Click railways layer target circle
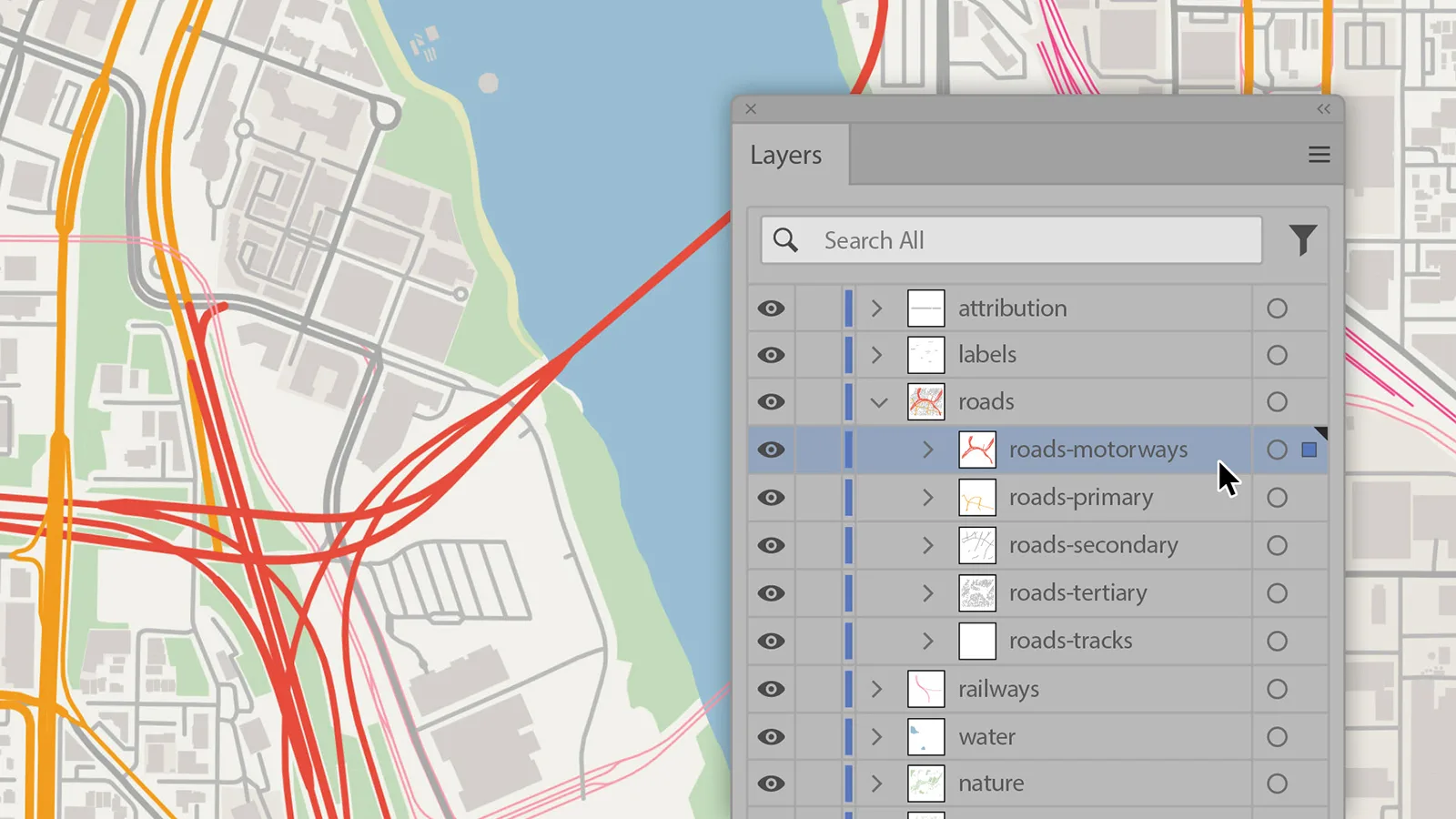This screenshot has width=1456, height=819. [1277, 689]
